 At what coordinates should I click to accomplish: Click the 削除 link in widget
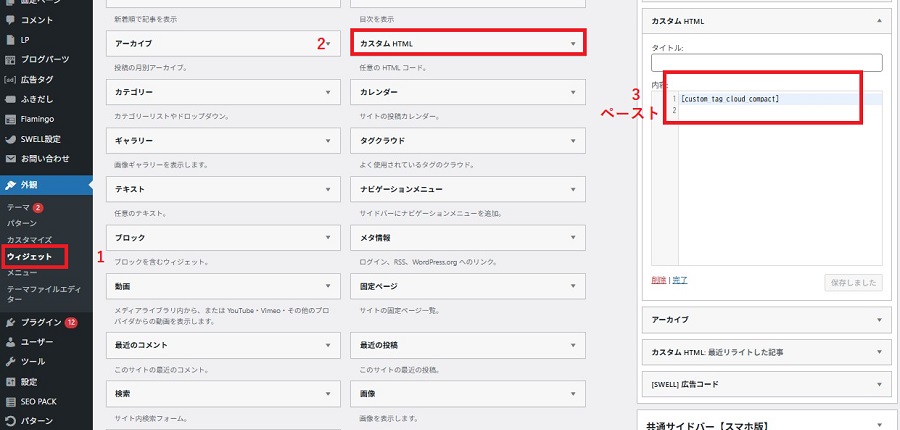658,281
